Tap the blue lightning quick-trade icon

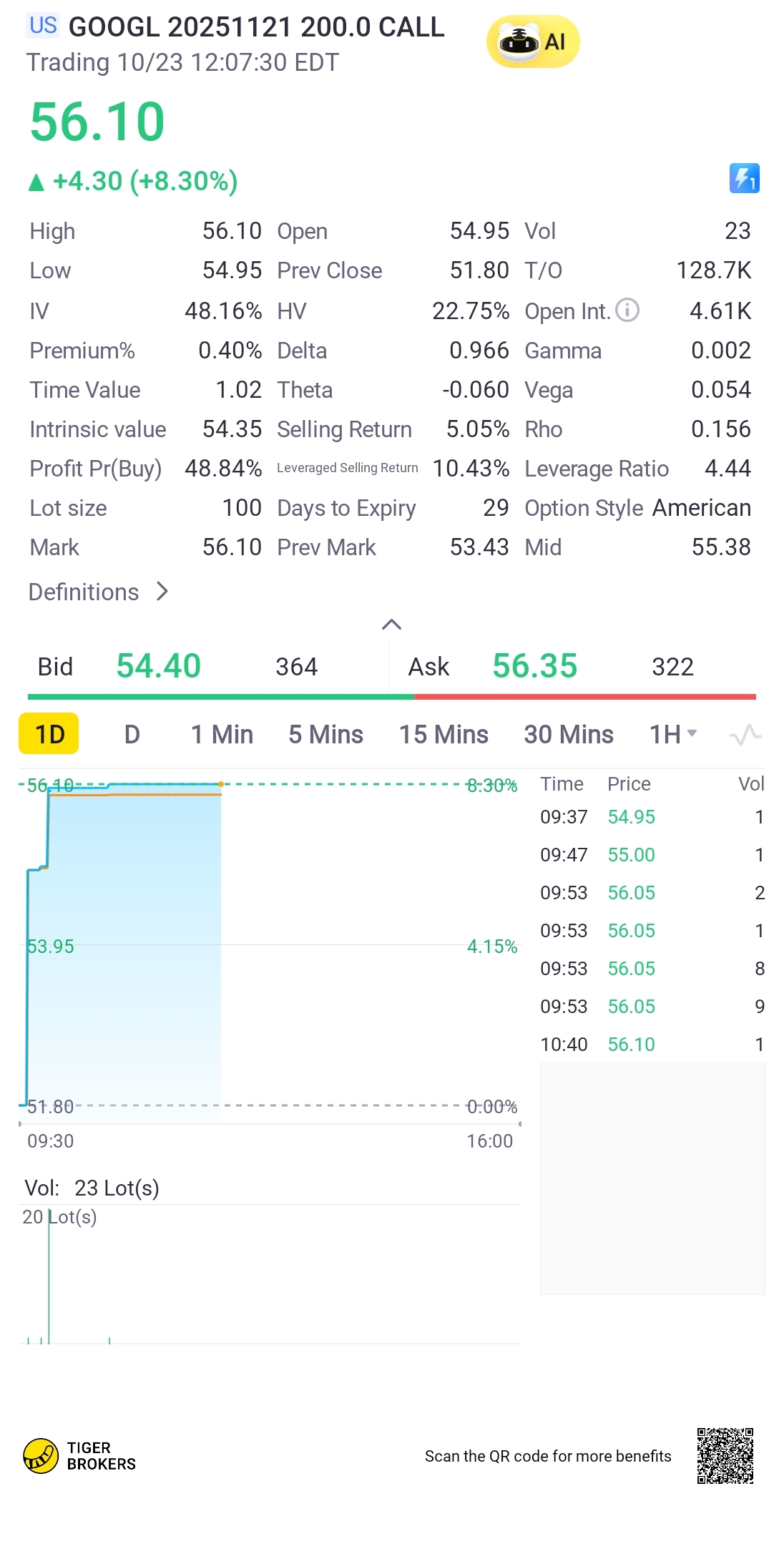coord(744,179)
